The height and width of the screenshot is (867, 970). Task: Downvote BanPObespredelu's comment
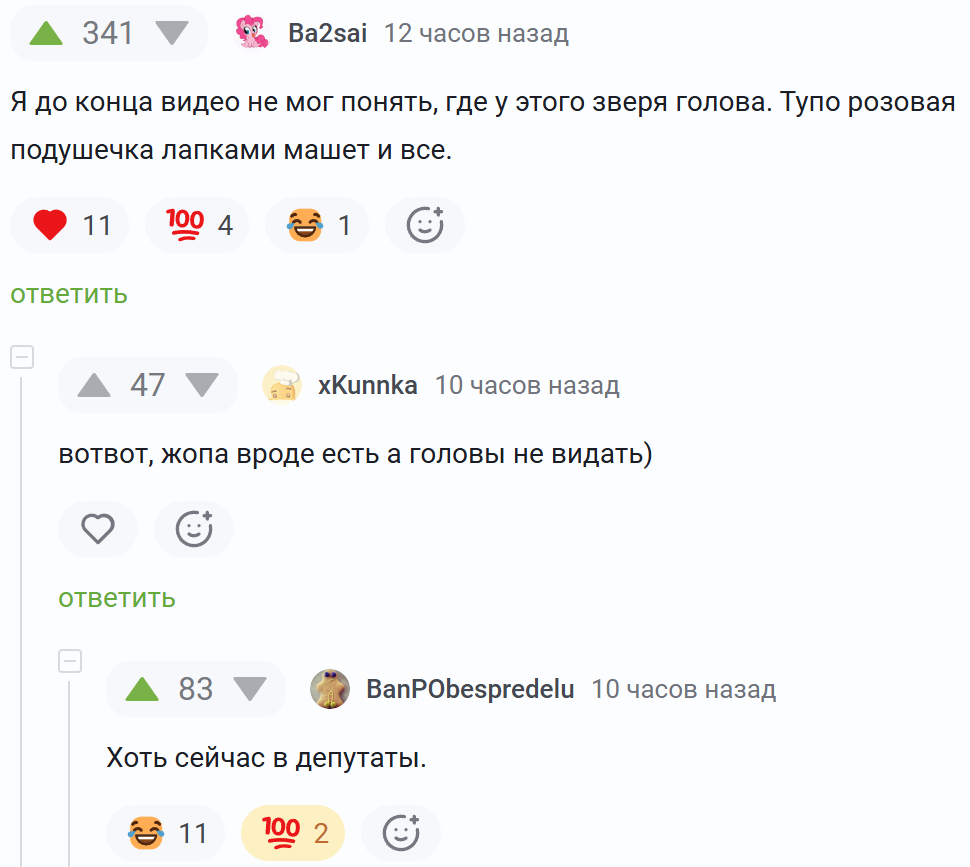pos(250,689)
